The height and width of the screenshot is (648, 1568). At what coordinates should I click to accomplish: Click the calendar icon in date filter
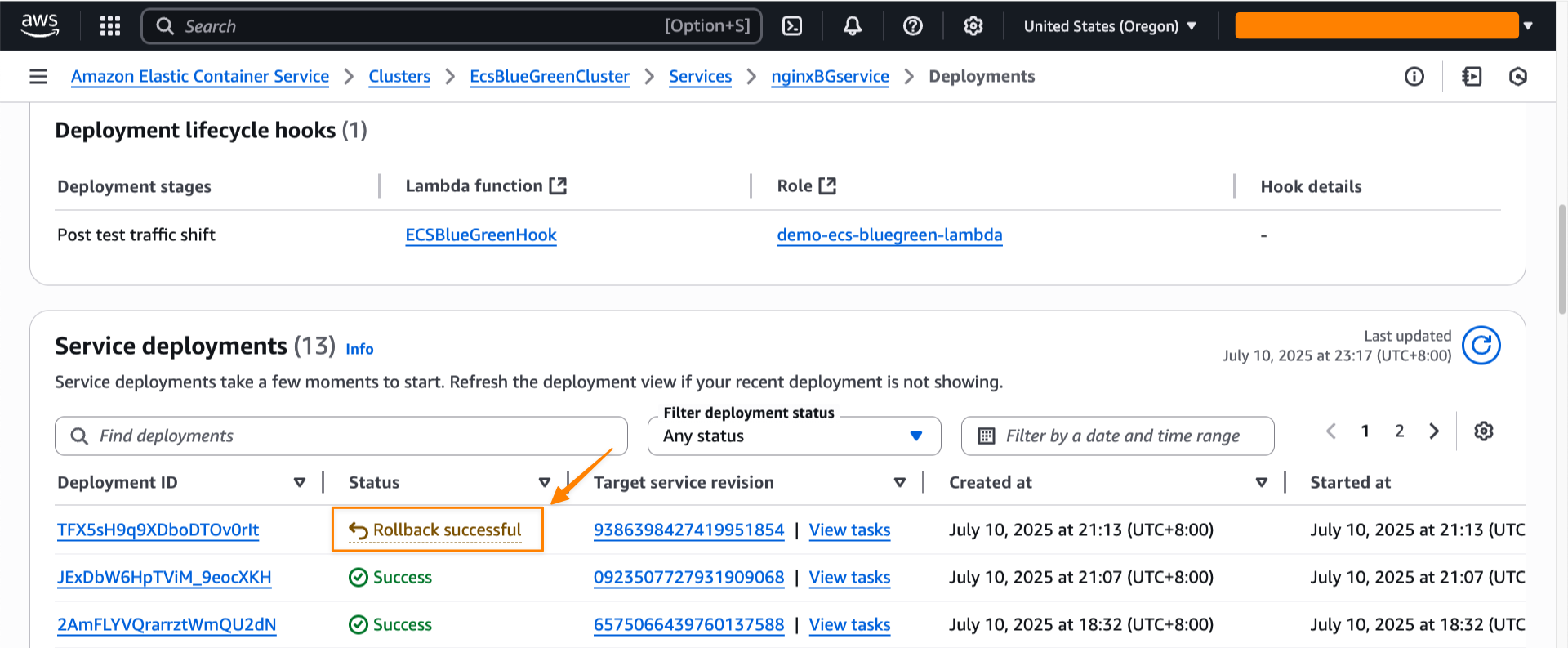click(987, 436)
